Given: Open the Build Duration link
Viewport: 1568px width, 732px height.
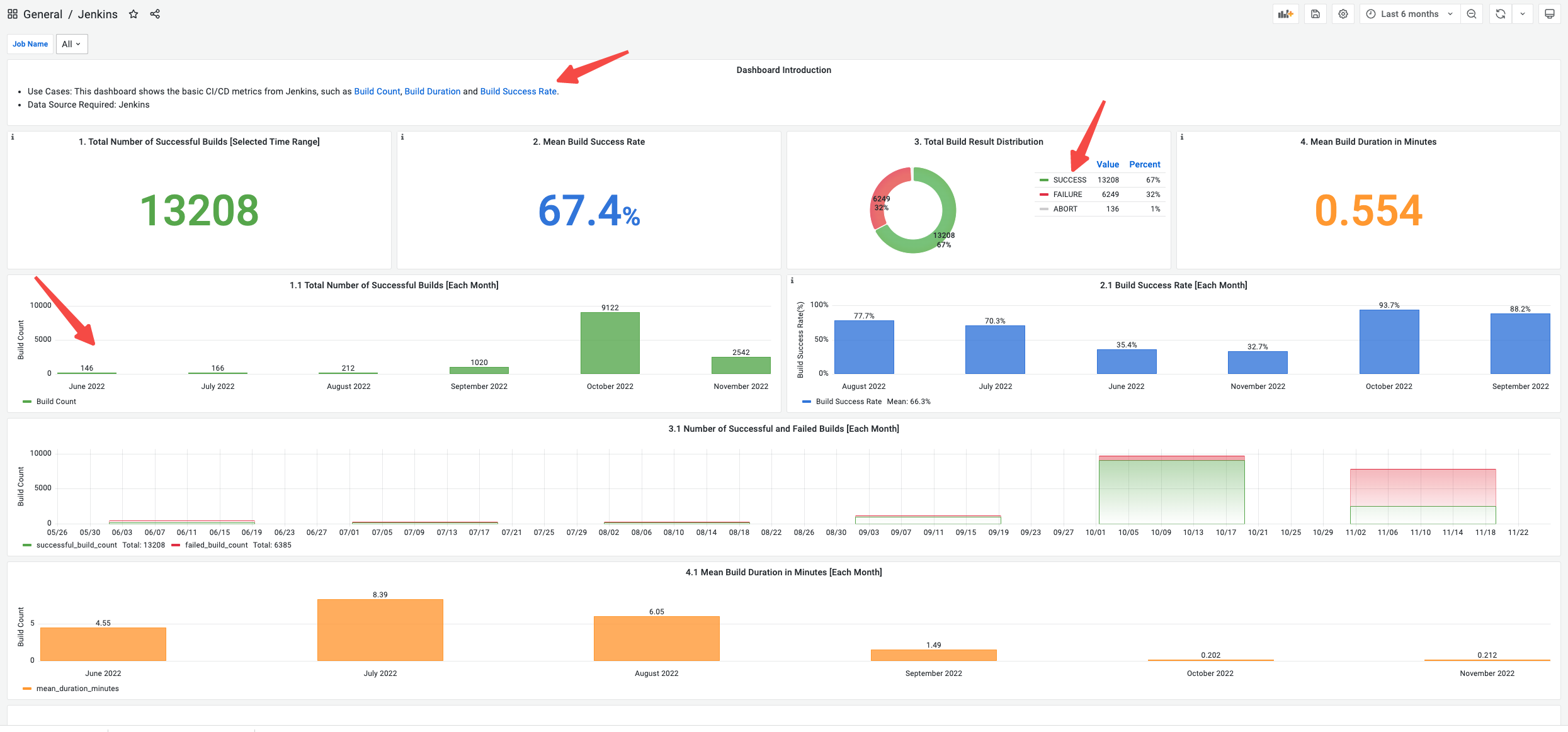Looking at the screenshot, I should coord(432,91).
